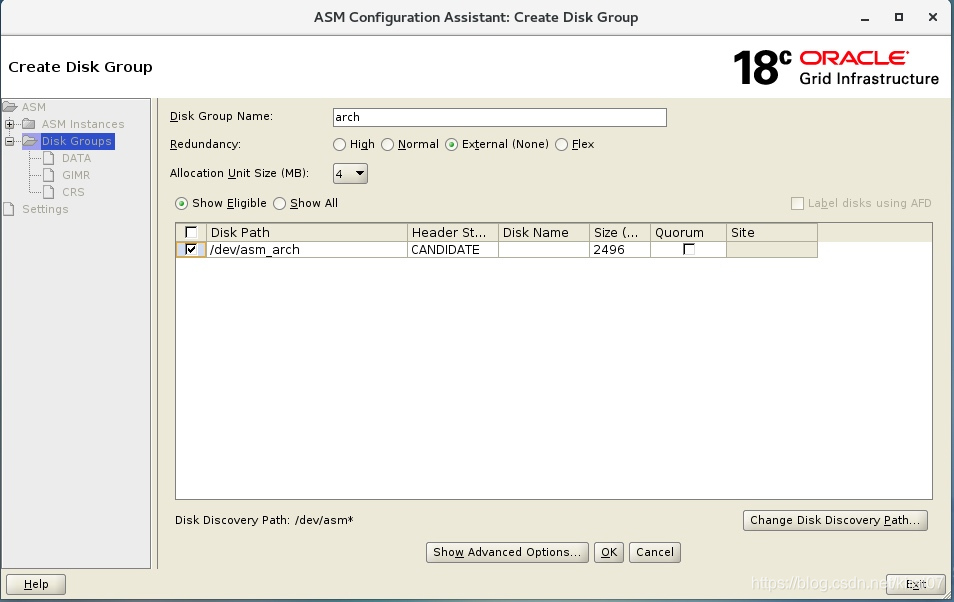
Task: Maximize the ASM Configuration Assistant window
Action: (899, 18)
